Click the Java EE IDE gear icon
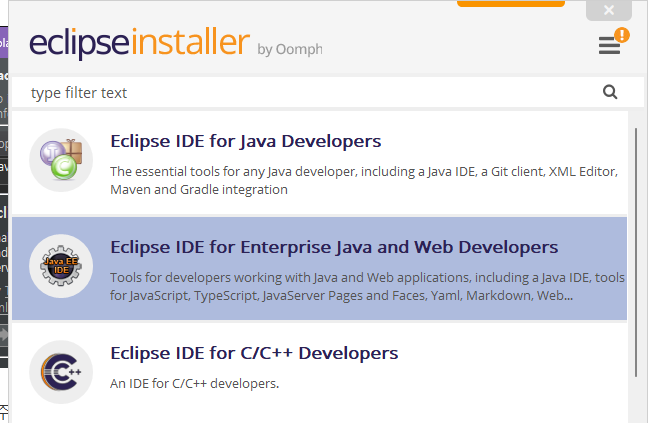Screen dimensions: 672x423 pos(61,266)
